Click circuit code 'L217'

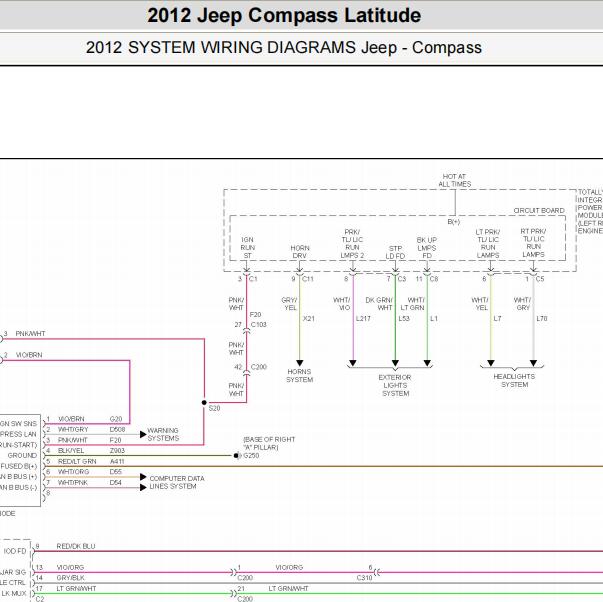(363, 319)
